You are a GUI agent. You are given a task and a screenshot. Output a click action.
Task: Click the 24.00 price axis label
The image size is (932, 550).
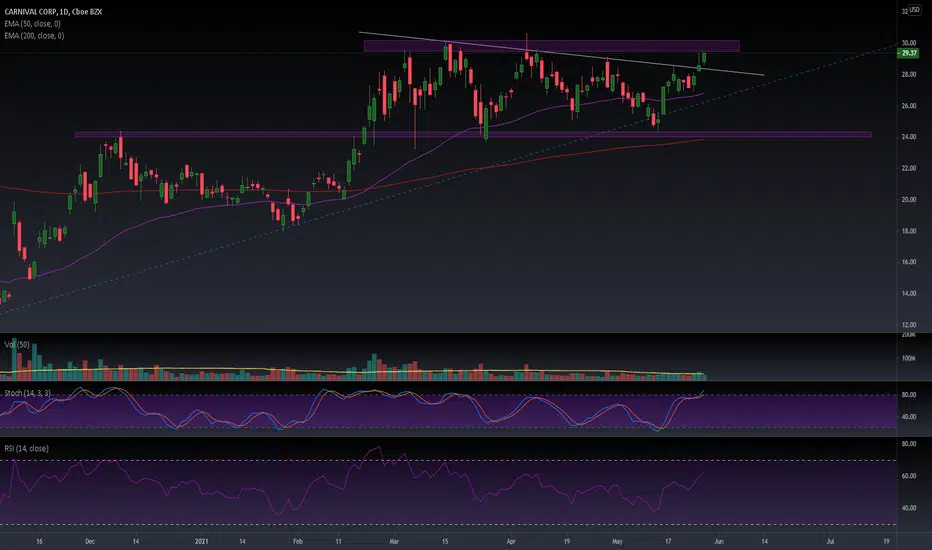click(x=909, y=137)
